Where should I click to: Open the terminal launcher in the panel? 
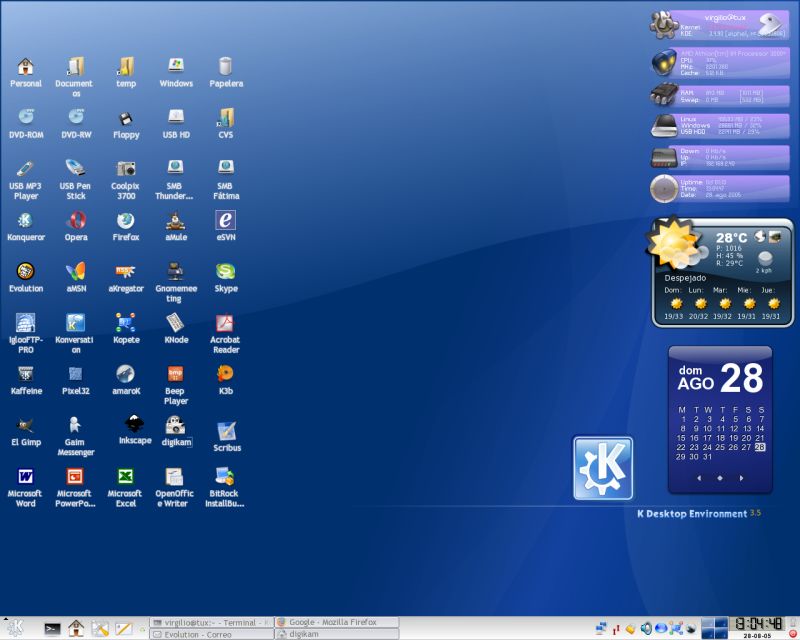52,629
